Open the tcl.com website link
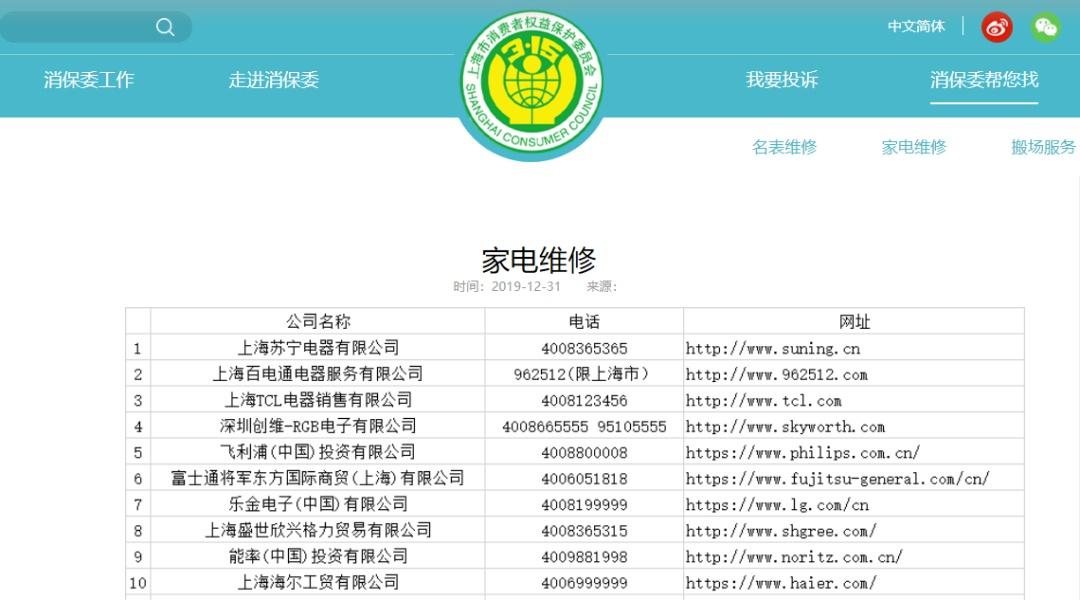The image size is (1080, 600). (763, 401)
